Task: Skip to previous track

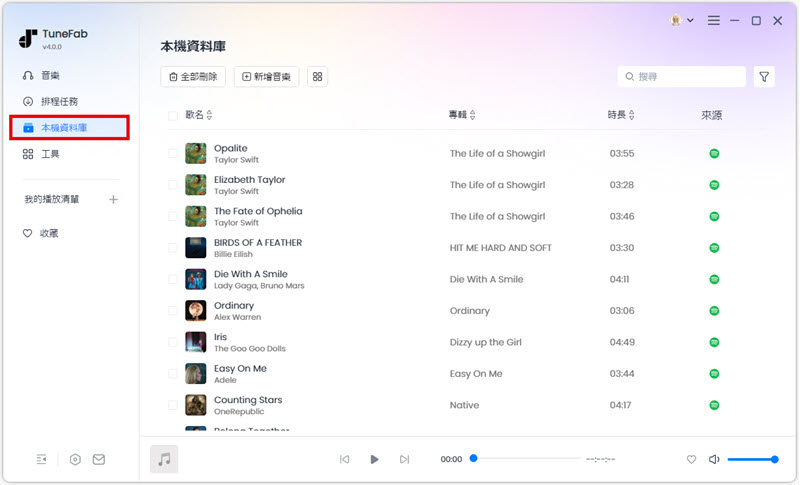Action: point(345,460)
